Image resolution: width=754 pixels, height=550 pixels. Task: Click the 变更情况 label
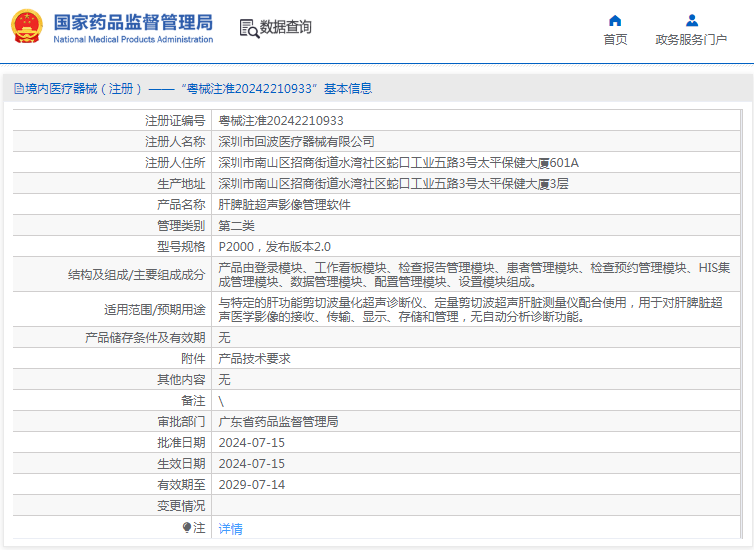coord(181,506)
